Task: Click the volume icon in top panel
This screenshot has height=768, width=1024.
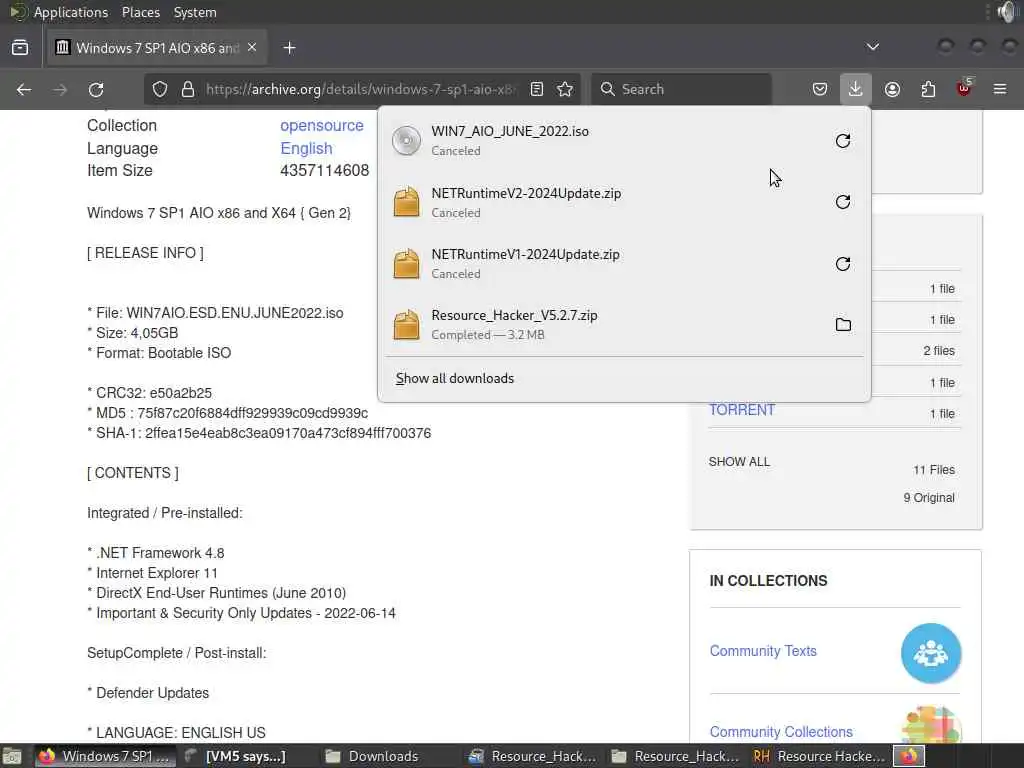Action: (x=1006, y=12)
